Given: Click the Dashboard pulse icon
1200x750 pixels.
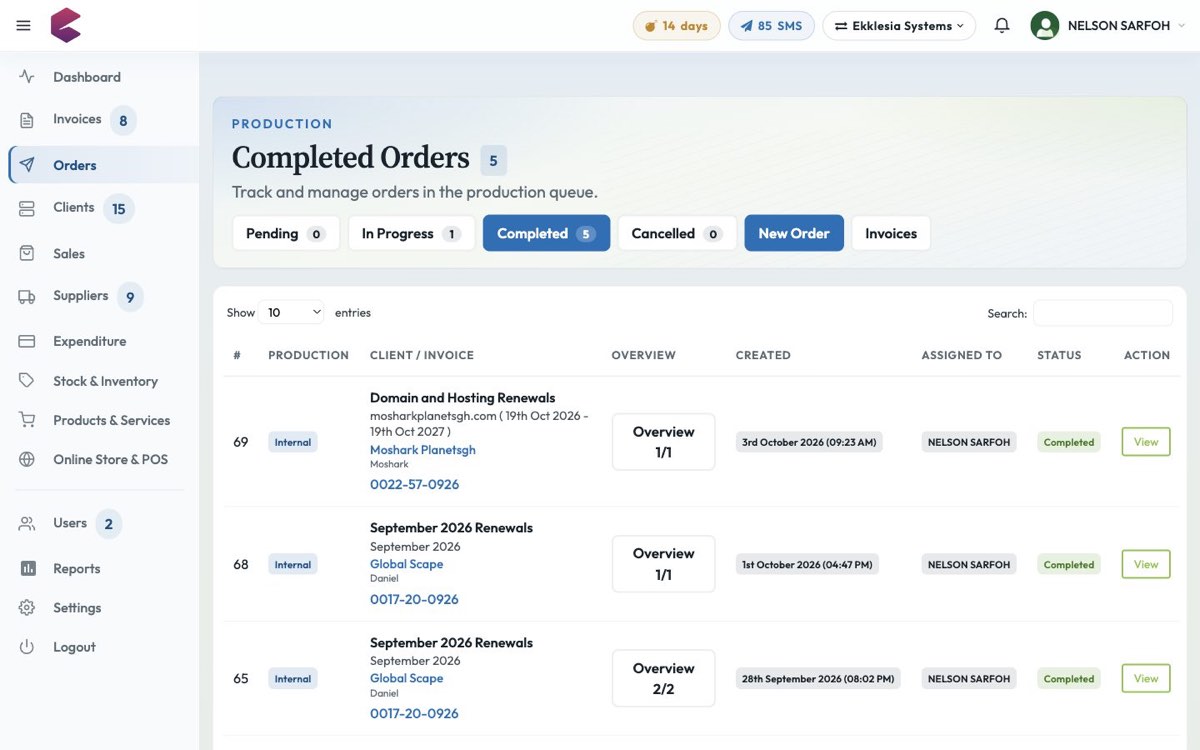Looking at the screenshot, I should [x=27, y=77].
